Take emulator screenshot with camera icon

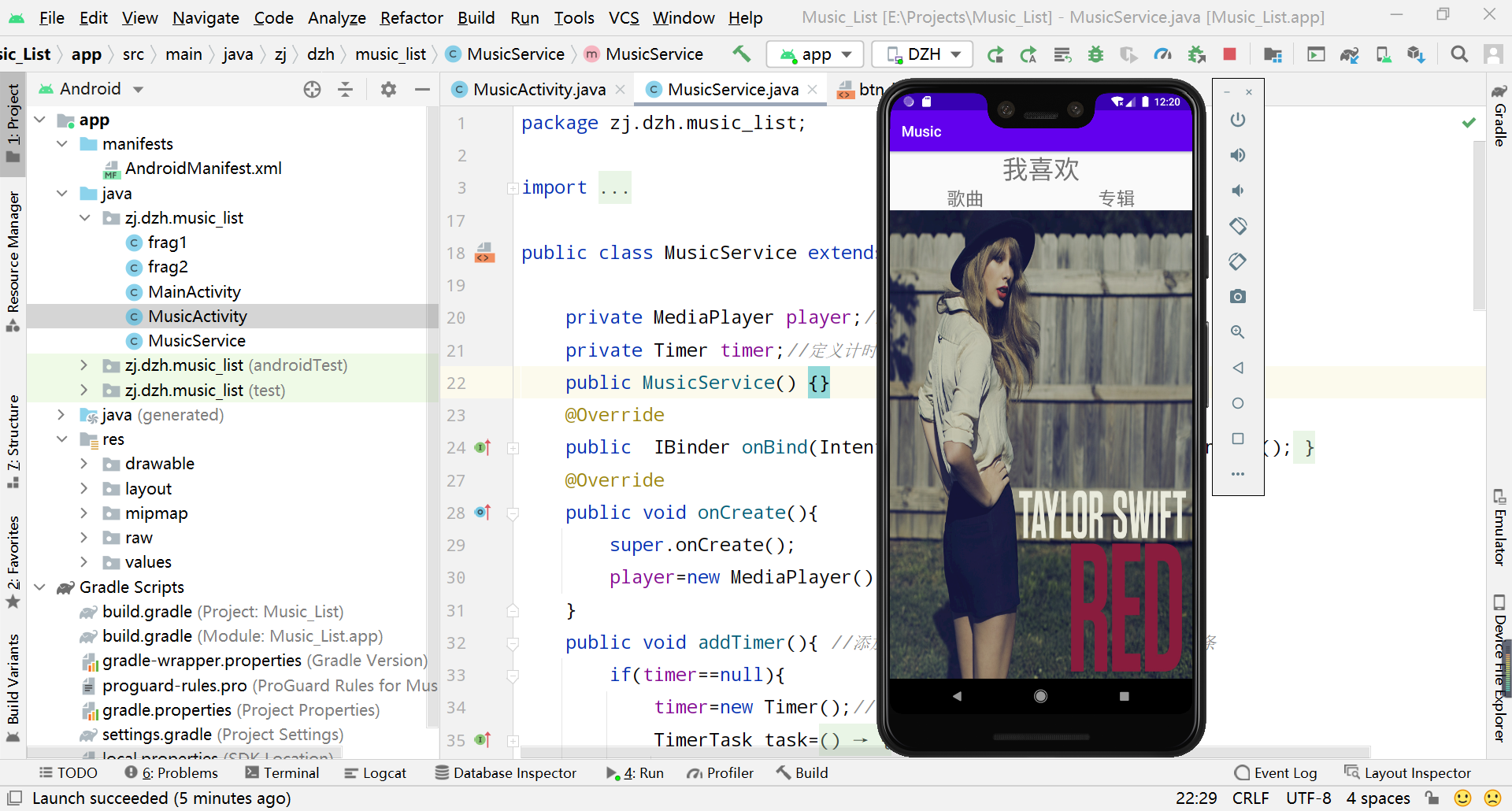(x=1238, y=297)
